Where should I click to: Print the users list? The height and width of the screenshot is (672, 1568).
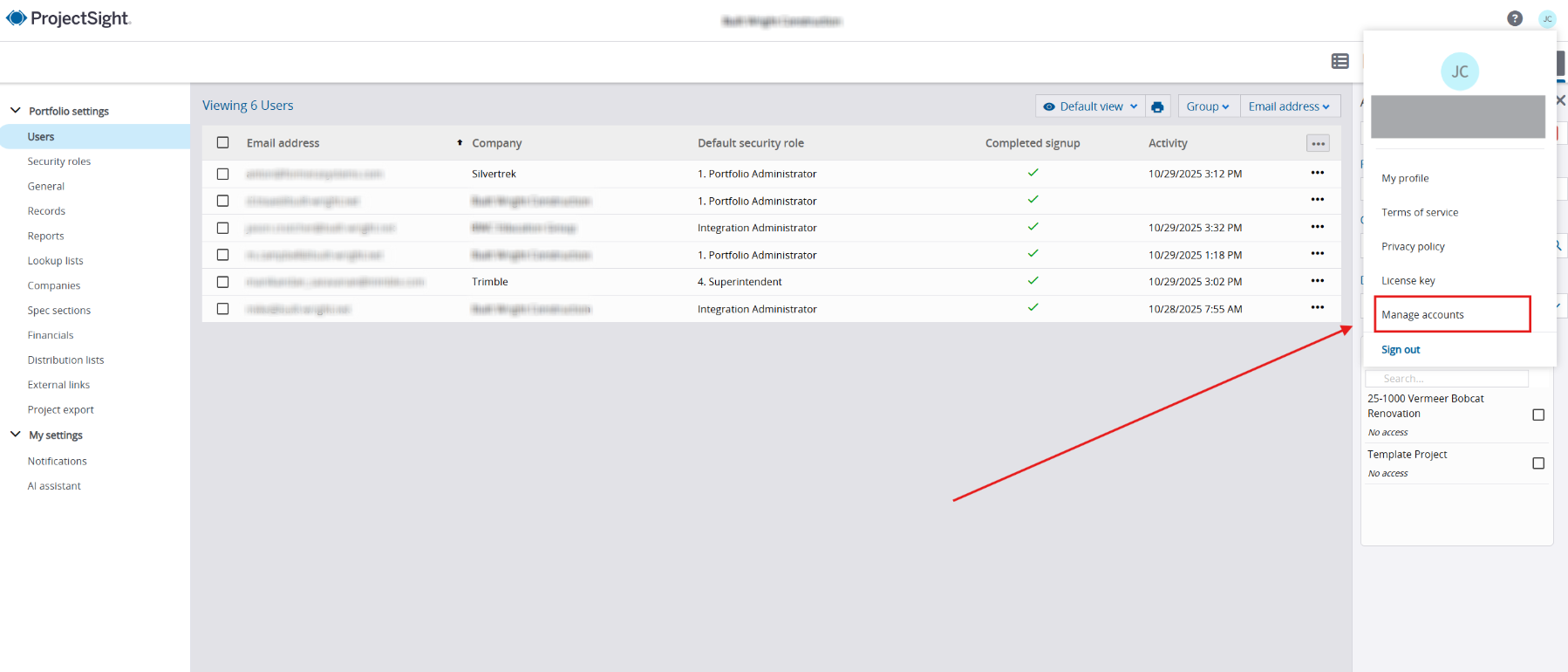(1157, 106)
